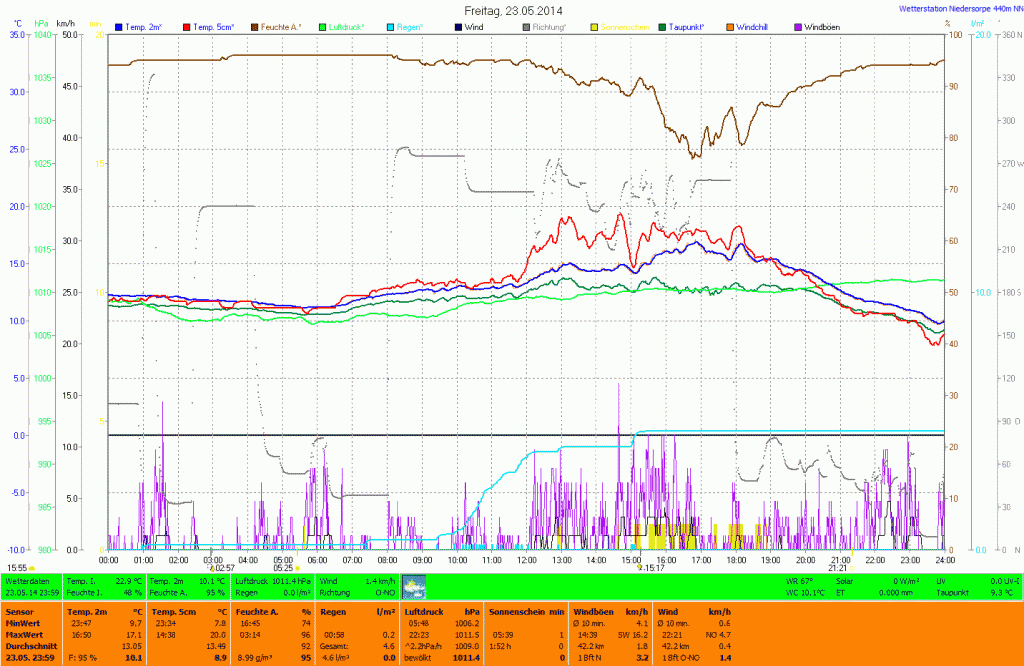Click the purple Windböen legend square
Viewport: 1024px width, 666px height.
pos(798,26)
